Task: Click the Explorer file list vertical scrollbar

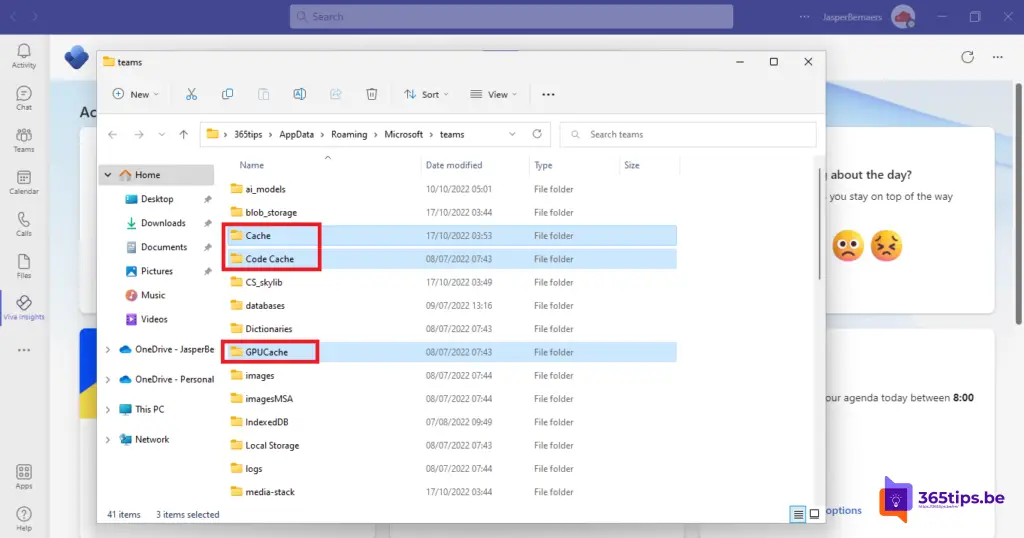Action: [820, 224]
